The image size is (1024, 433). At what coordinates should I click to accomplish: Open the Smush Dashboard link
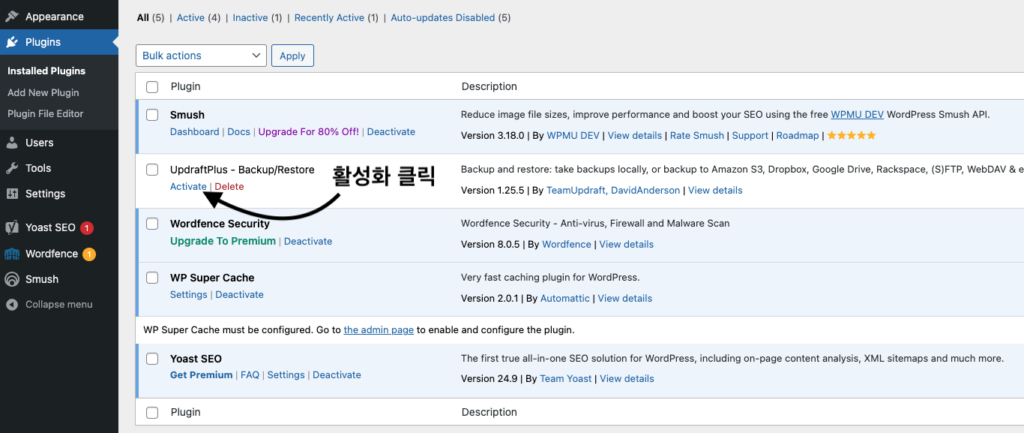195,131
